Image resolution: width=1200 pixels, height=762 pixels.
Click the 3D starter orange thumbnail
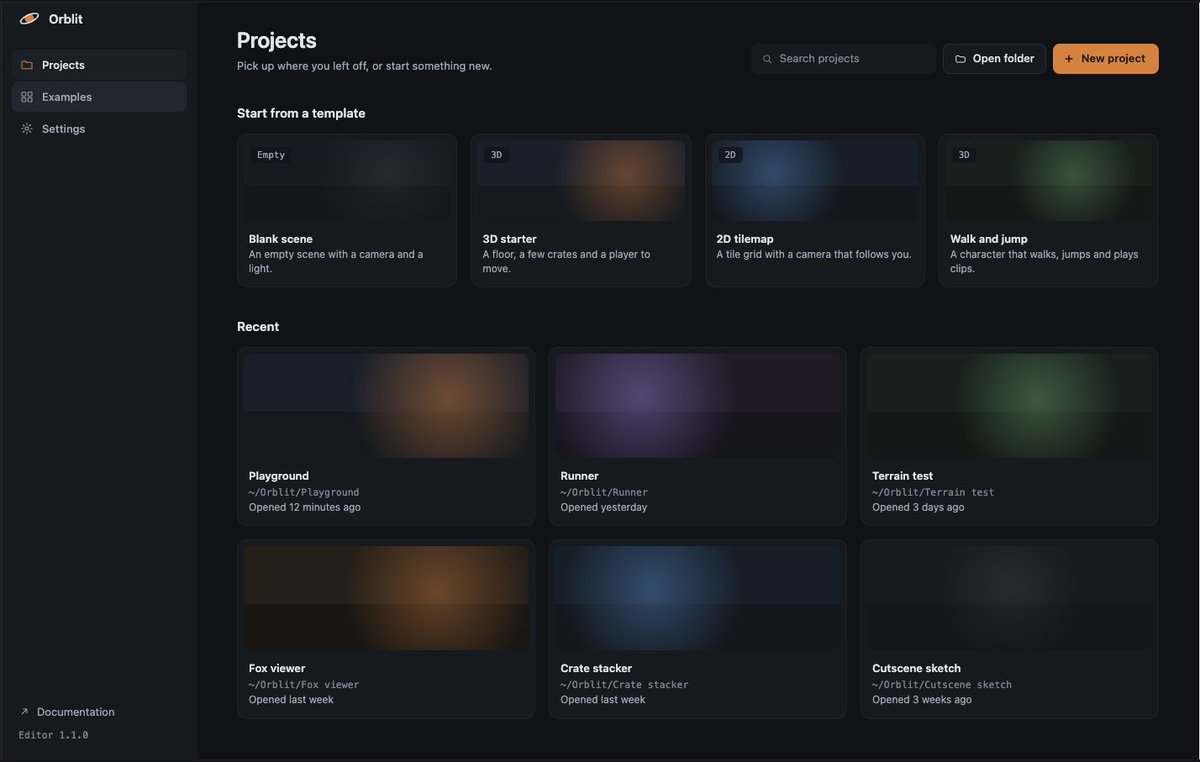point(581,181)
